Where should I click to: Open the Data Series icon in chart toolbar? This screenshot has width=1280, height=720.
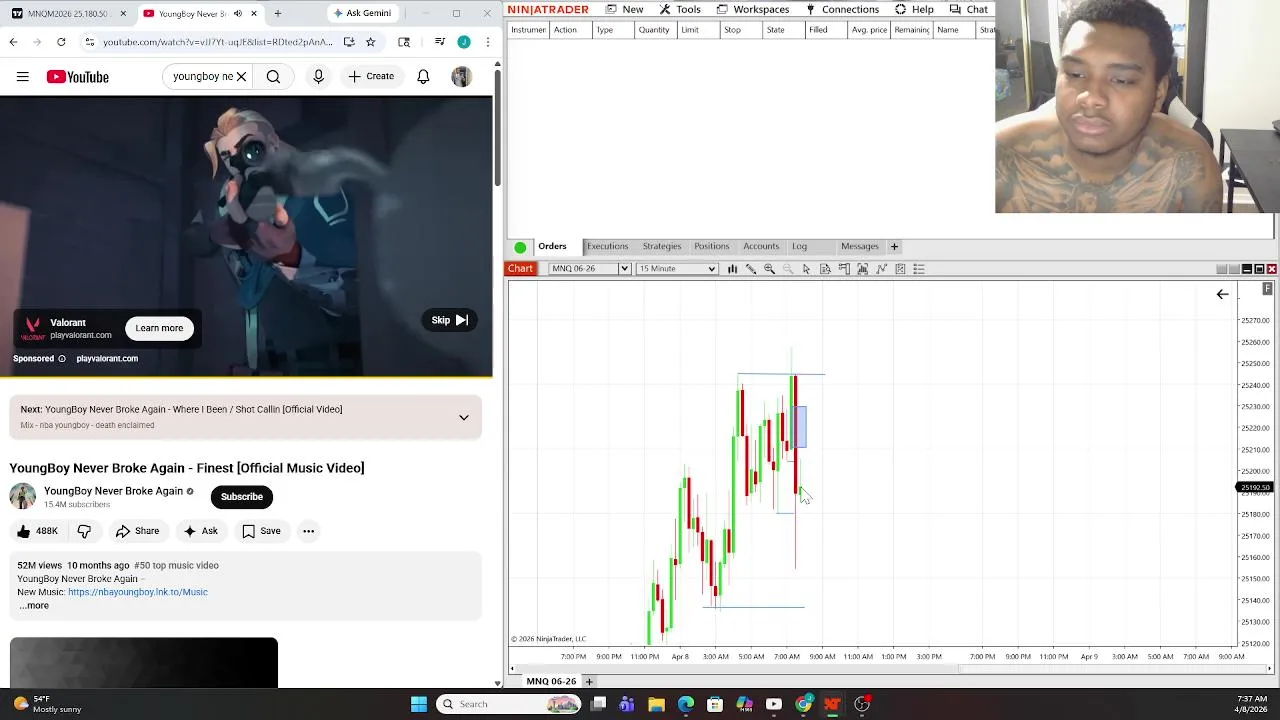click(x=825, y=269)
